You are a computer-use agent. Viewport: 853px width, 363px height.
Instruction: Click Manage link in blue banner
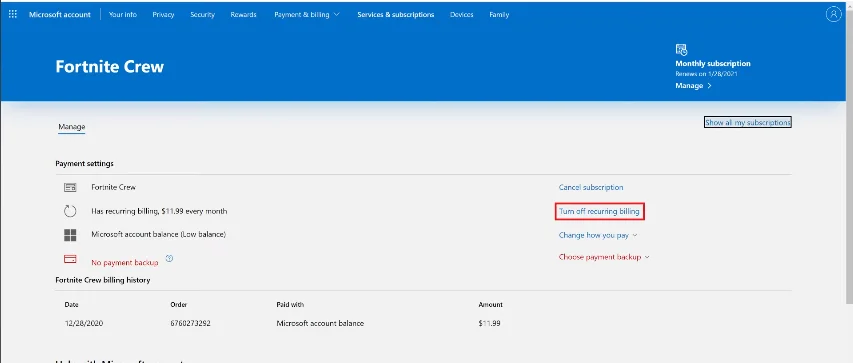tap(694, 85)
